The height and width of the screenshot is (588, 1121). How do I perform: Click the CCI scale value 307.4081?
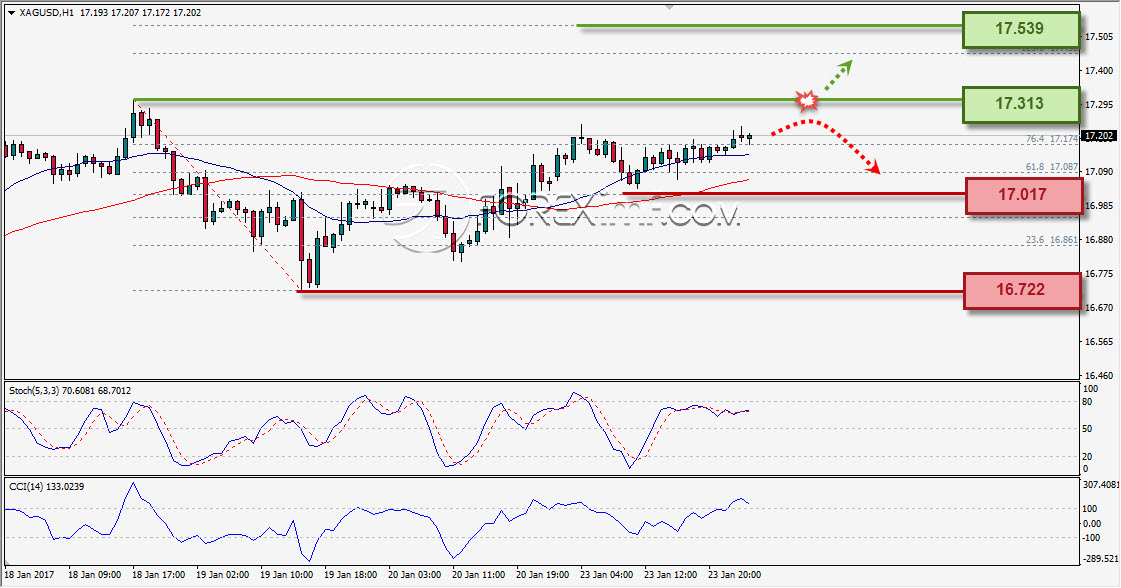(x=1101, y=484)
